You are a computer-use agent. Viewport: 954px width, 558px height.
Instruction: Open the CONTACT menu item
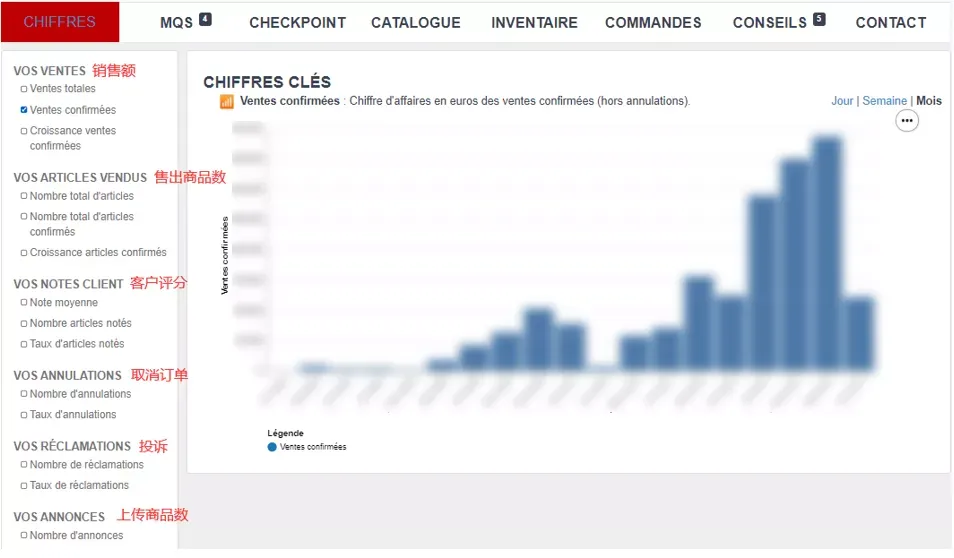[x=891, y=23]
